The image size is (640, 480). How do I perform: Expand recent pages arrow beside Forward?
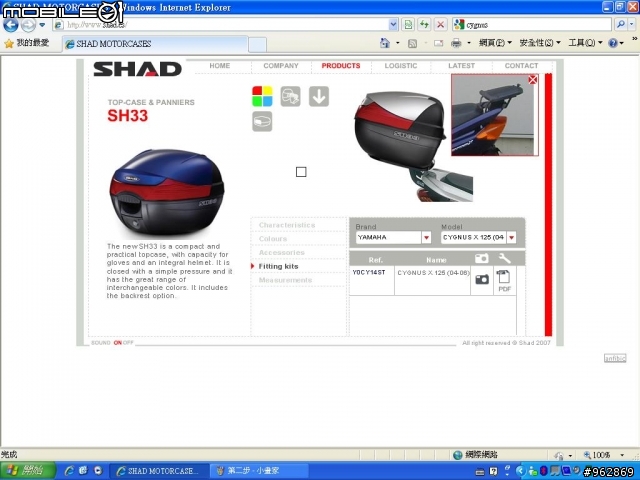tap(42, 25)
